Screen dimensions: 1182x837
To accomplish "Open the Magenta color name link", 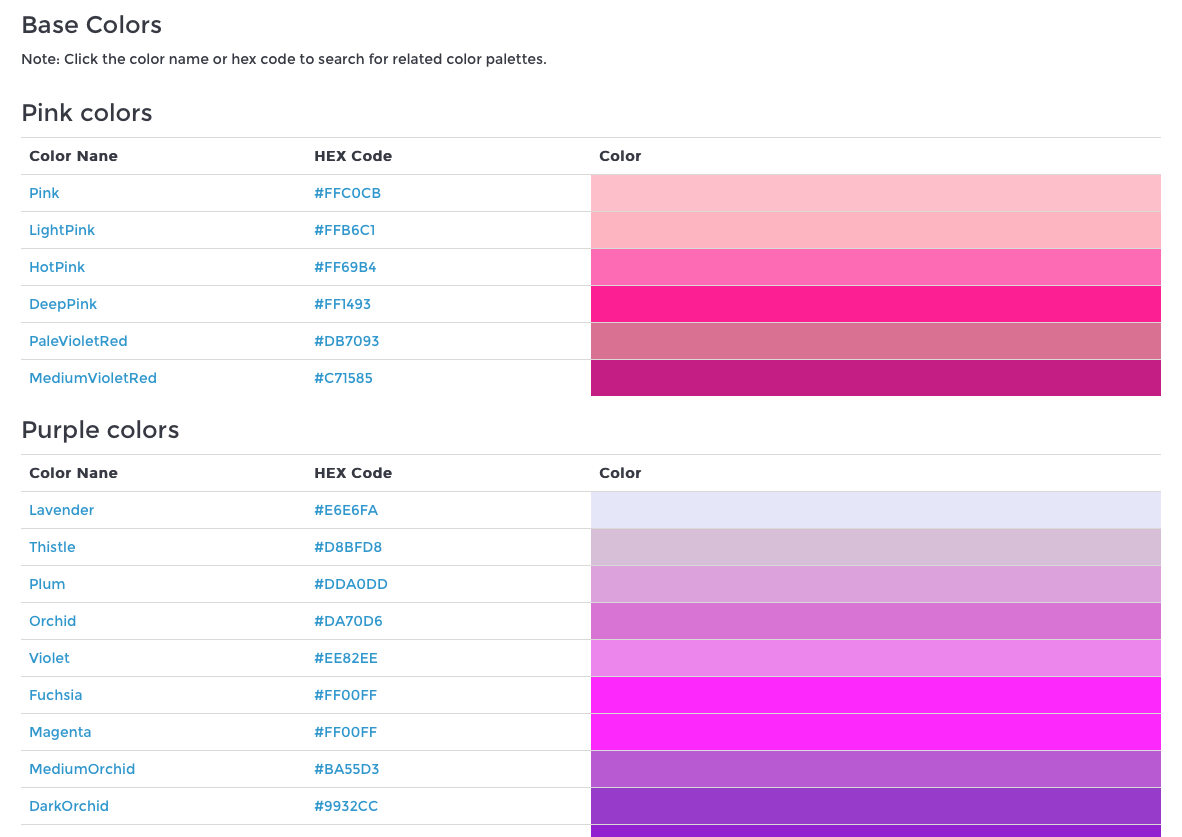I will 60,731.
